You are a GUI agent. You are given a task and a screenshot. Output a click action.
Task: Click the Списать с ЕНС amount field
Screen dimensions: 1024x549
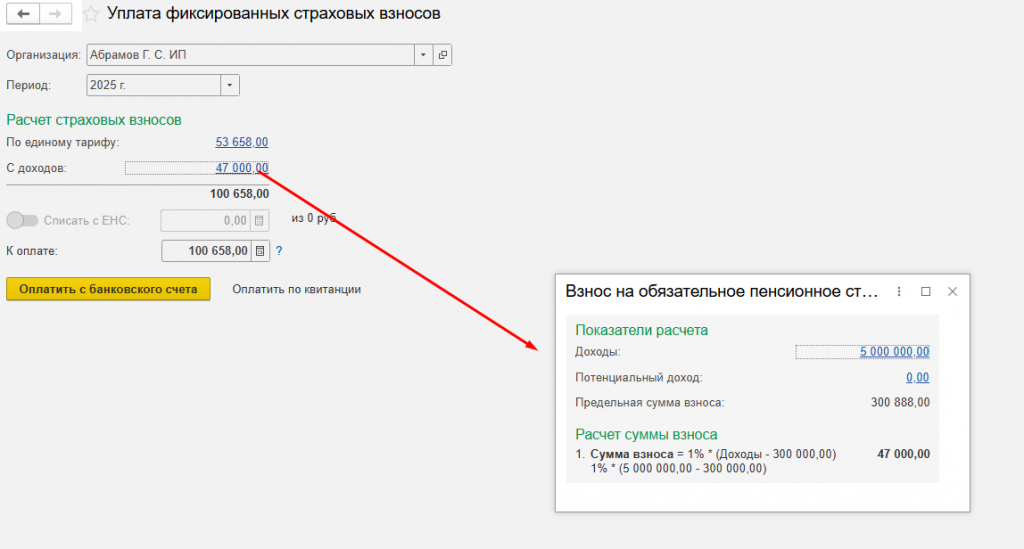206,221
